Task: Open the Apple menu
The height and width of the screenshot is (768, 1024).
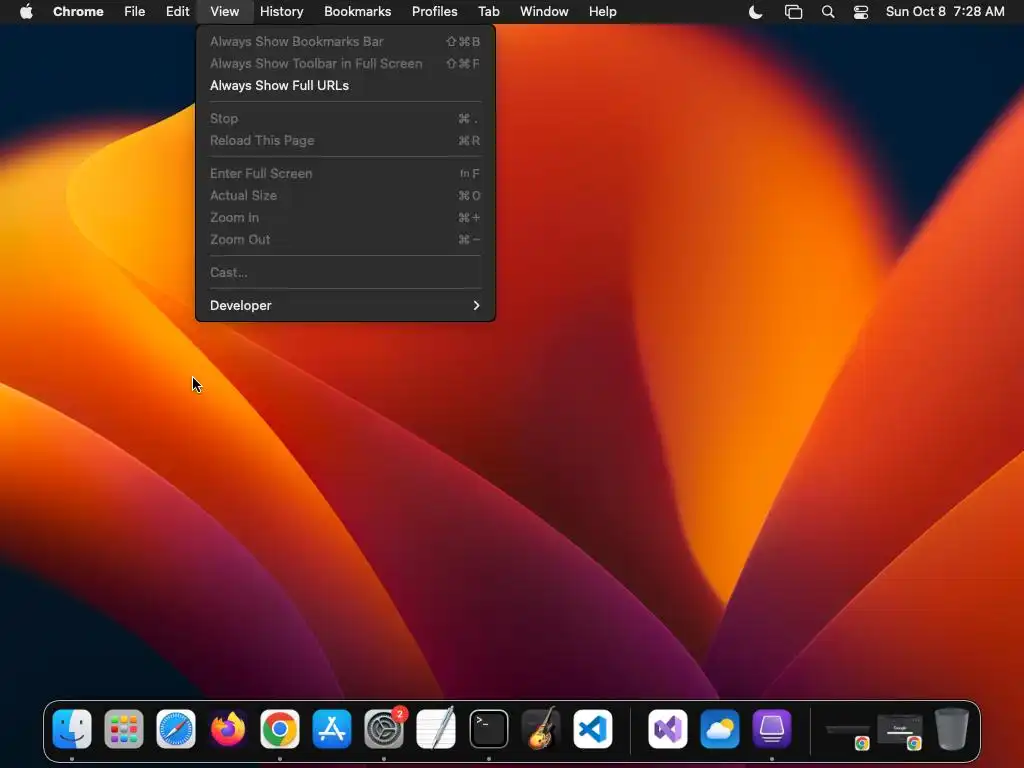Action: tap(26, 11)
